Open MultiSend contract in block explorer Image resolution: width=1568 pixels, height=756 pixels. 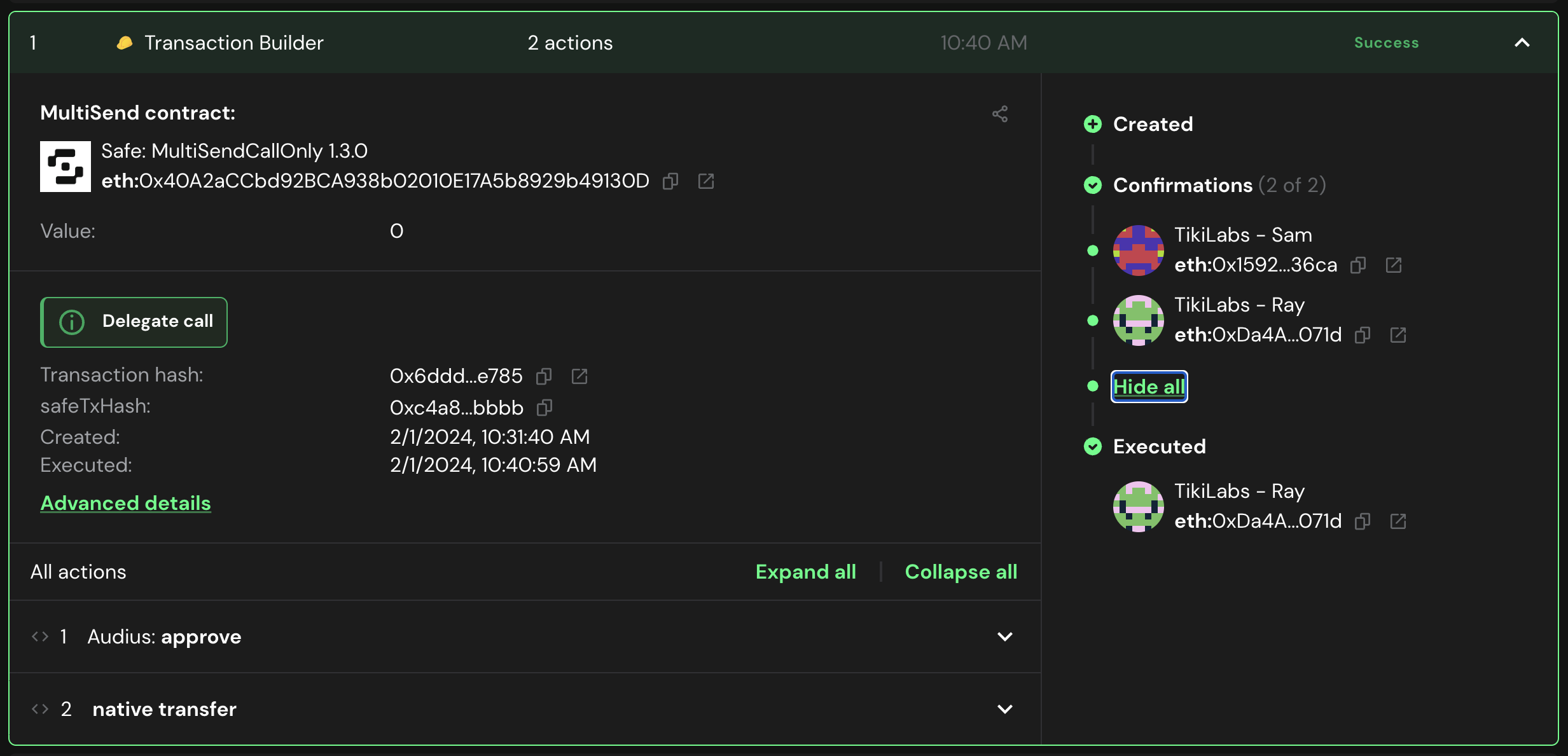(x=706, y=181)
